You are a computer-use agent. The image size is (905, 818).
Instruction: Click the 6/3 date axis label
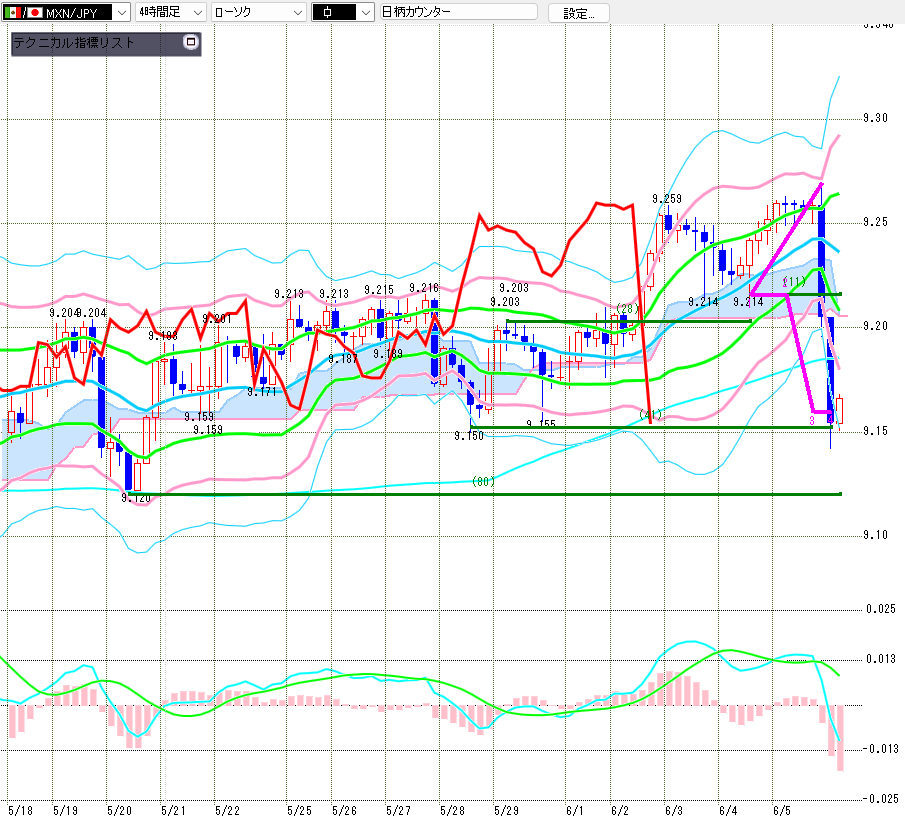pos(674,810)
